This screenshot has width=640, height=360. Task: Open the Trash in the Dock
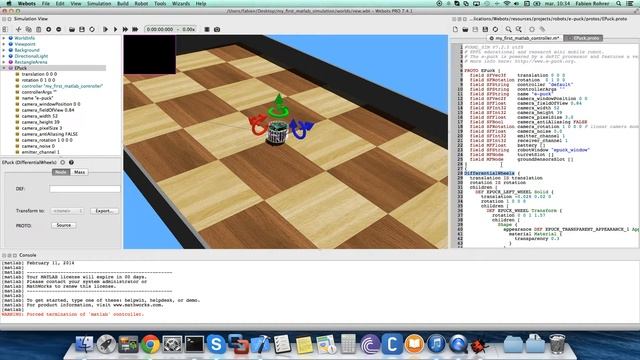point(557,344)
